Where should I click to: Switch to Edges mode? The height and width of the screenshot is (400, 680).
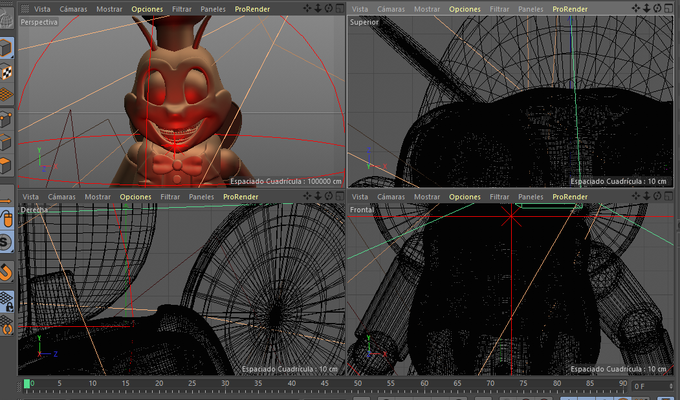(6, 142)
